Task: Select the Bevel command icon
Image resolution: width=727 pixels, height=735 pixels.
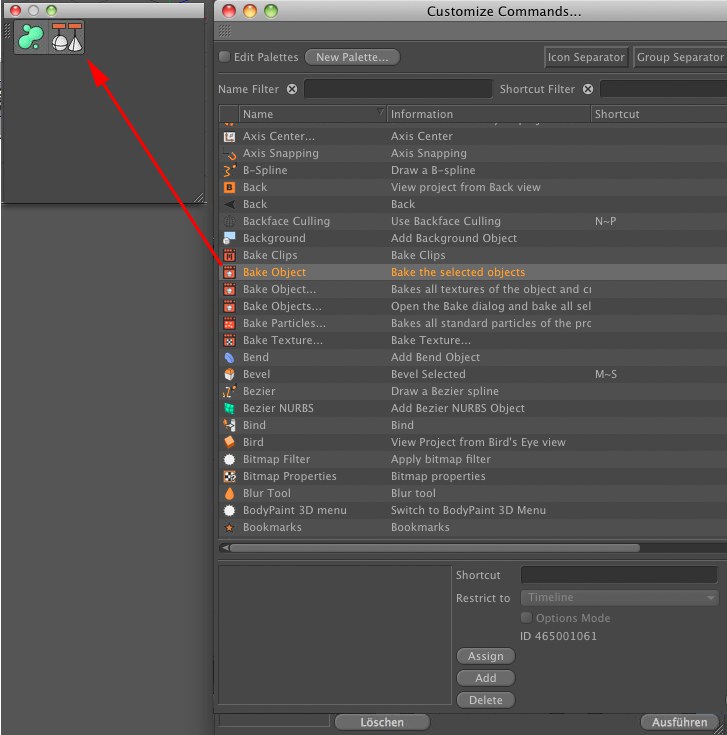Action: (229, 374)
